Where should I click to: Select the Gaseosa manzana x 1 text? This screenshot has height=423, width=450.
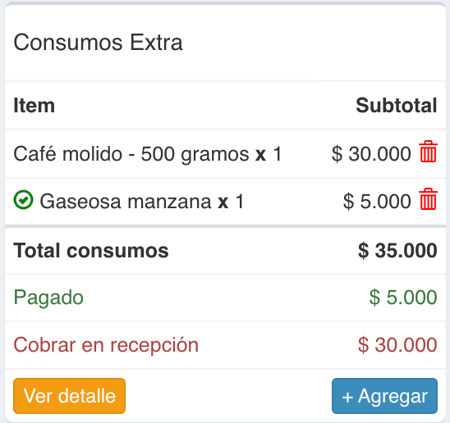click(x=142, y=201)
